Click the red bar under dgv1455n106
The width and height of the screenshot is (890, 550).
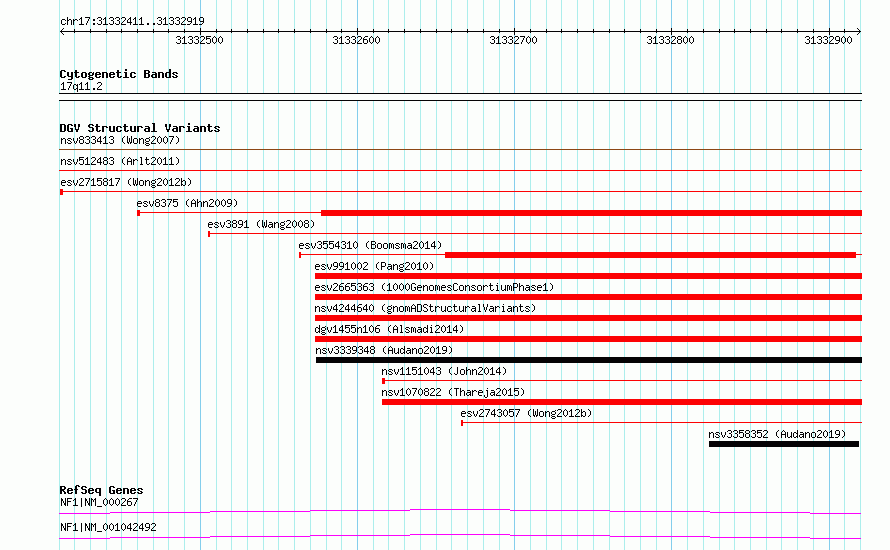[589, 339]
